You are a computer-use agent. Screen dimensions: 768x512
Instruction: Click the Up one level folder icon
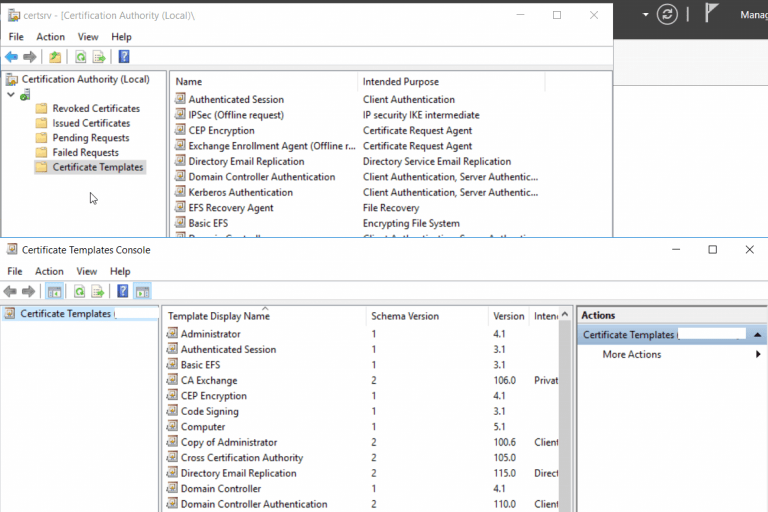coord(55,57)
